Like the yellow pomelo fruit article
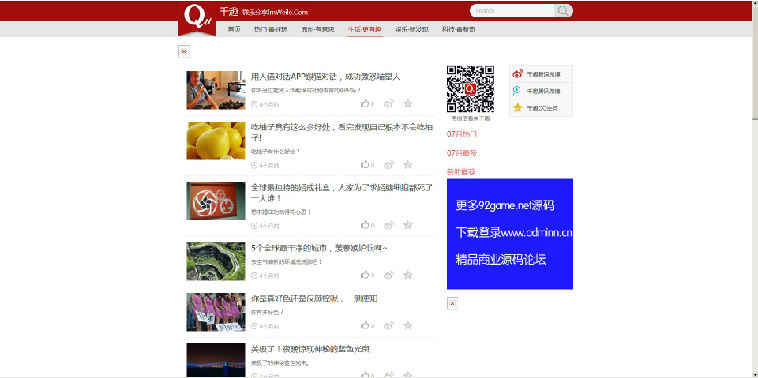The width and height of the screenshot is (758, 378). pos(366,165)
